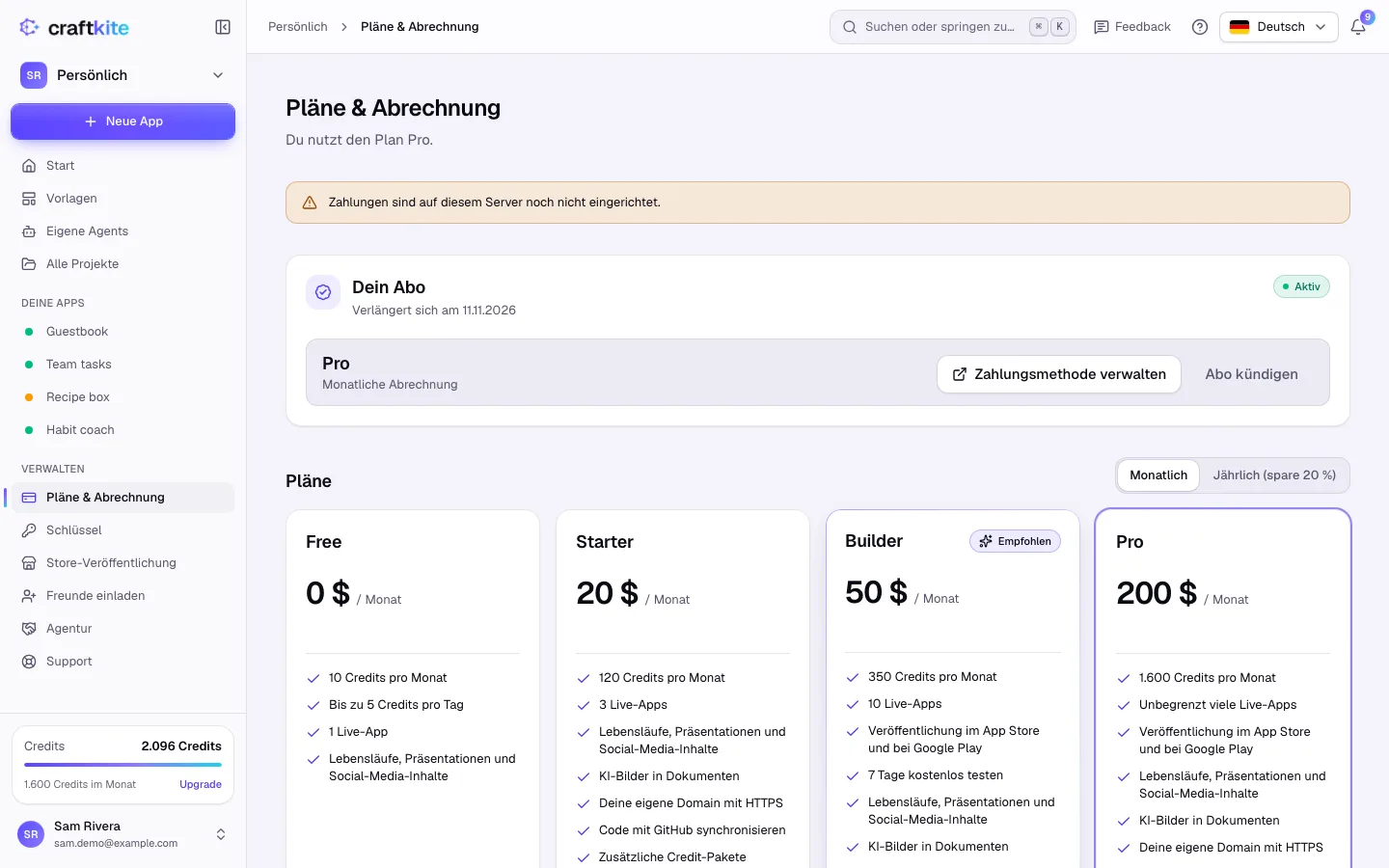This screenshot has width=1389, height=868.
Task: Click the Vorlagen templates icon
Action: (29, 199)
